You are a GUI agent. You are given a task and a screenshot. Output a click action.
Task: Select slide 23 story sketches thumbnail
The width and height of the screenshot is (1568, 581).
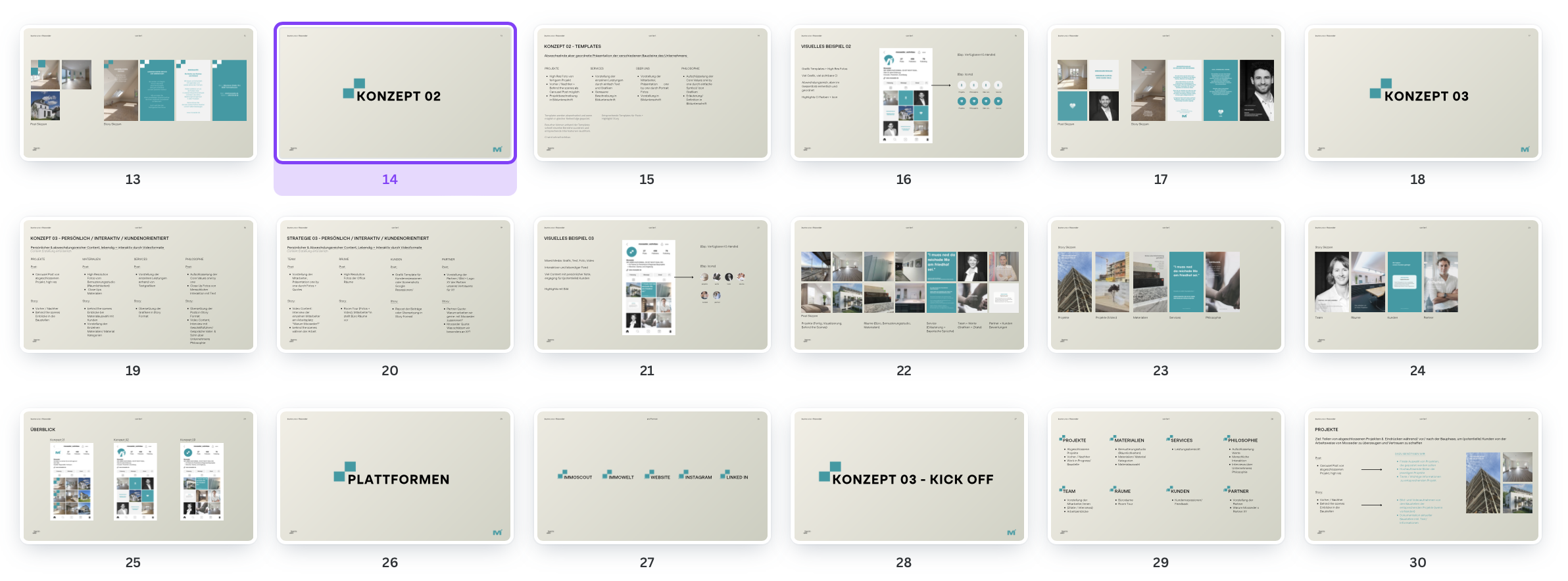click(1166, 285)
